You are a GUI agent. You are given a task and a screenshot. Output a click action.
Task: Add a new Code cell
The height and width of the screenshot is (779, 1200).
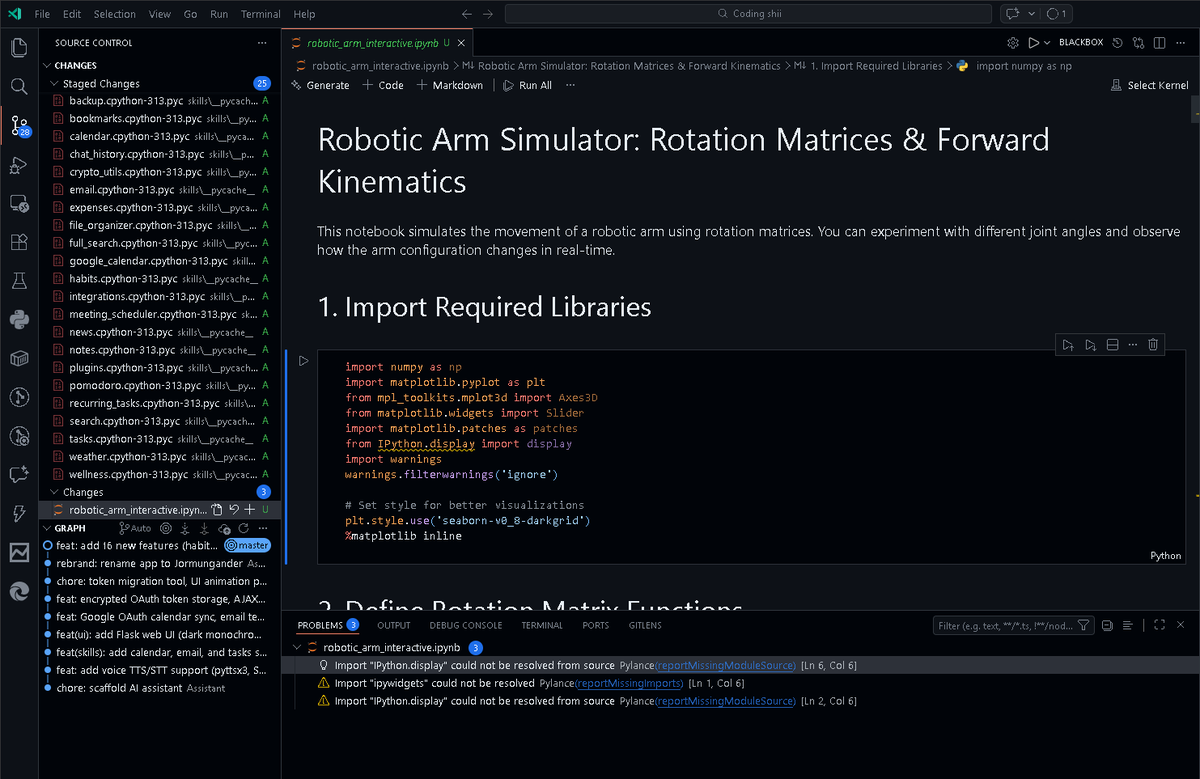(383, 85)
